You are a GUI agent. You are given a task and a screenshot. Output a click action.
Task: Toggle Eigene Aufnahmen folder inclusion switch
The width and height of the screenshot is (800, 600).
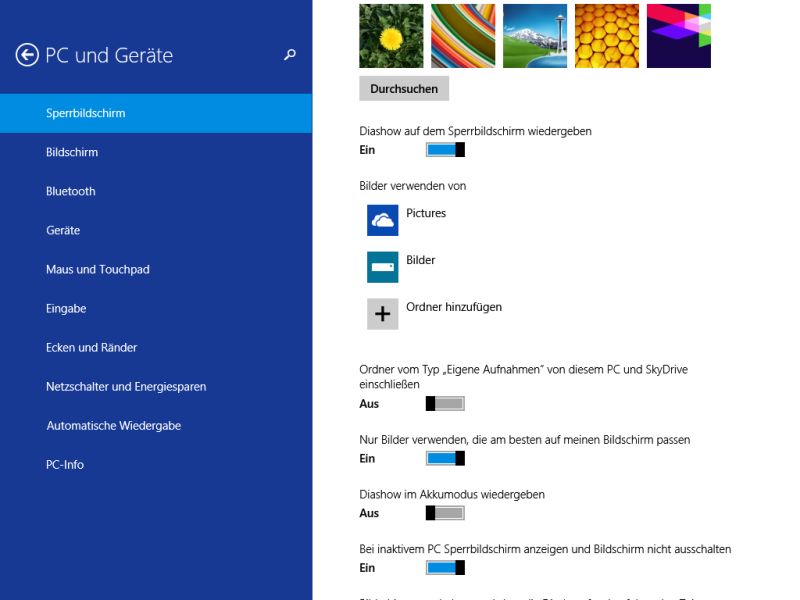pyautogui.click(x=445, y=404)
